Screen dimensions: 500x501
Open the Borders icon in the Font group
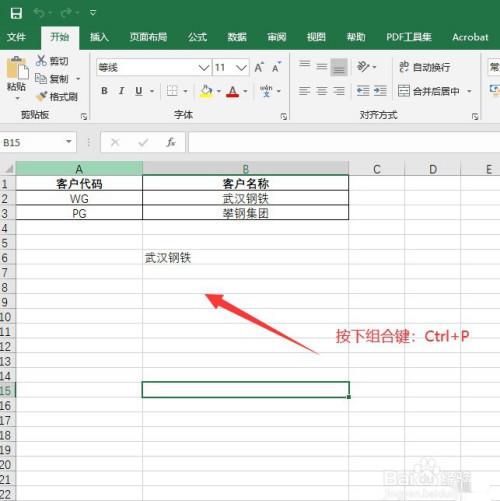pos(172,91)
